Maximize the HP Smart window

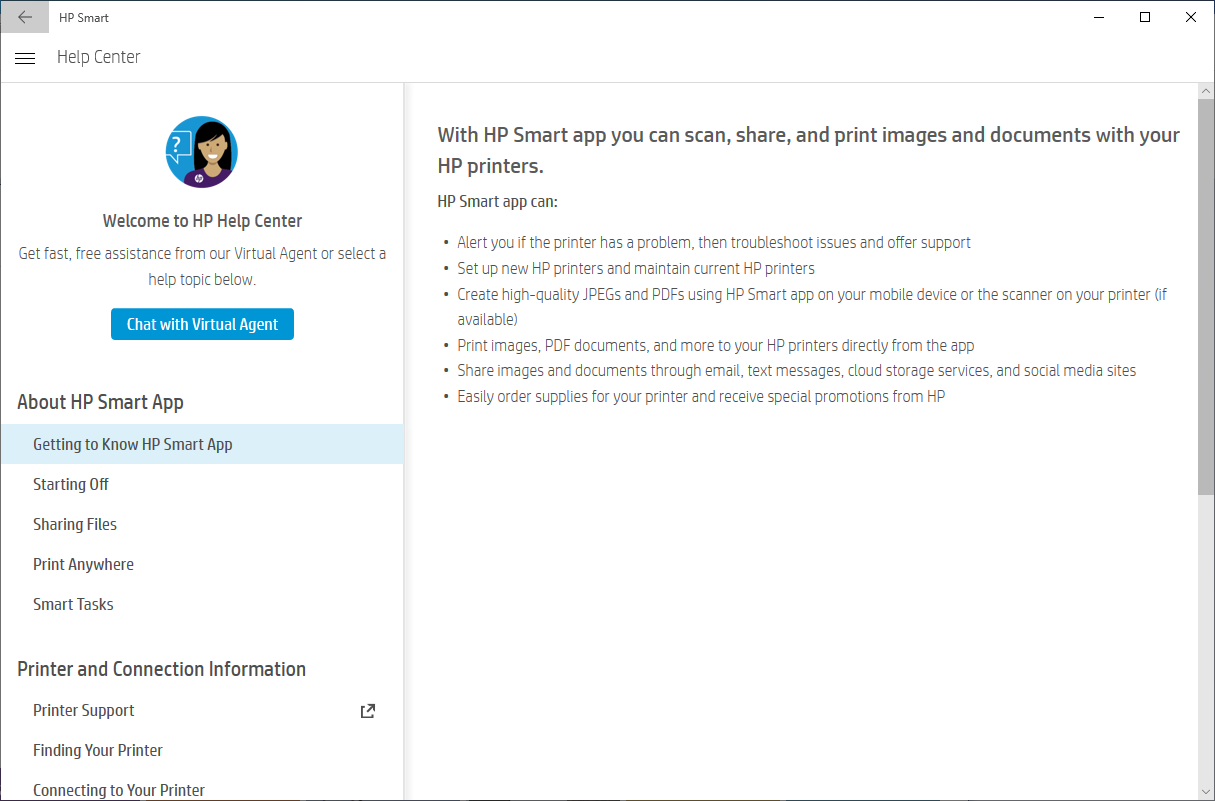pos(1145,17)
